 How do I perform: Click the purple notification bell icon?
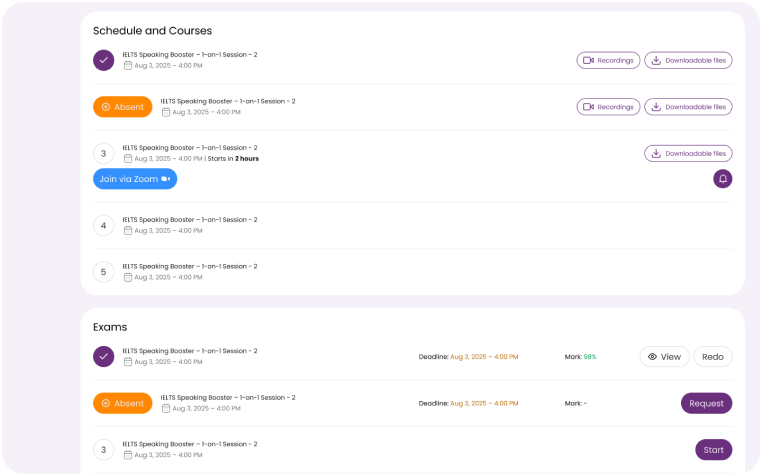723,179
